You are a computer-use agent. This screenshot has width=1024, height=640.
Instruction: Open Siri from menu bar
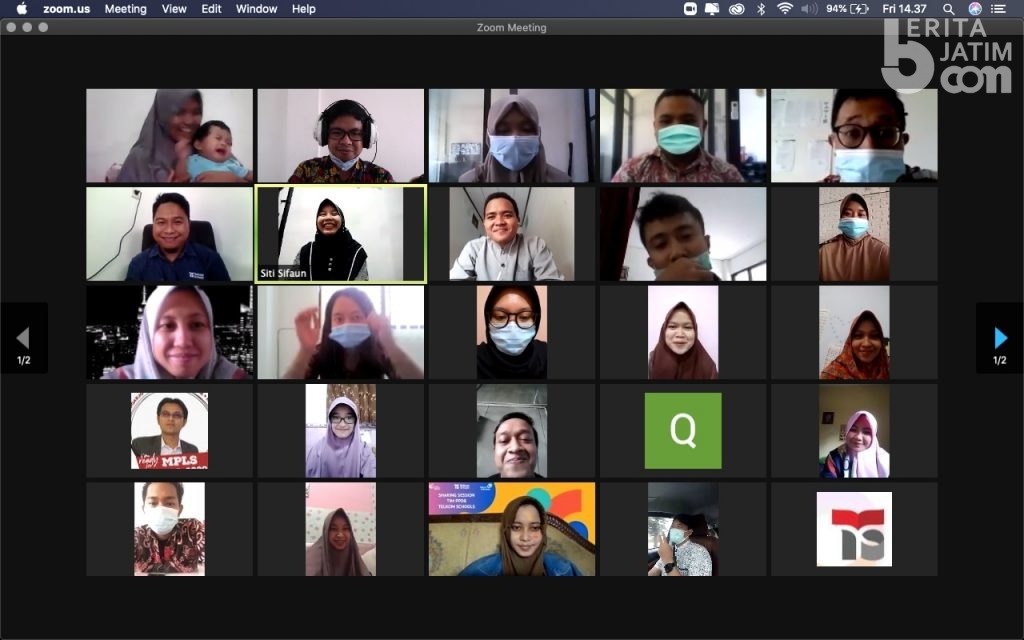pos(974,8)
